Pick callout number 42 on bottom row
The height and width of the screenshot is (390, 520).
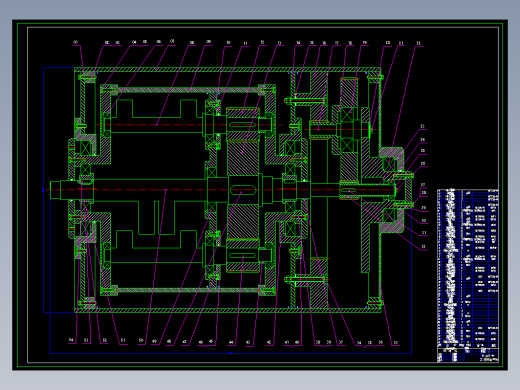pyautogui.click(x=269, y=342)
